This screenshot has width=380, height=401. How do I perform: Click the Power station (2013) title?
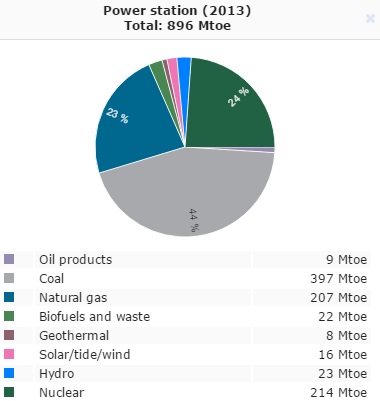click(177, 11)
